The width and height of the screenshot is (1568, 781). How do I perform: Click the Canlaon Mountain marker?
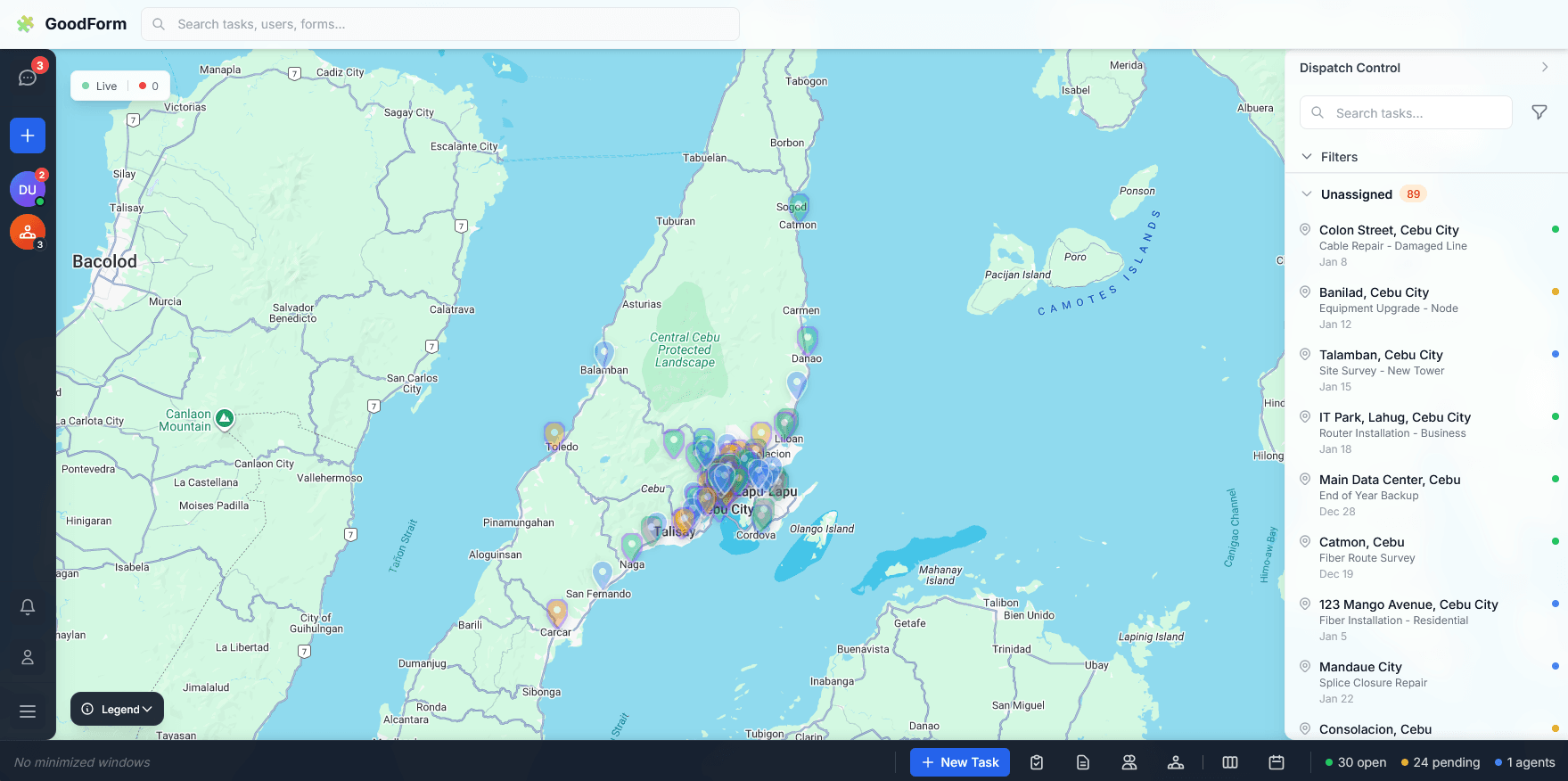coord(225,418)
